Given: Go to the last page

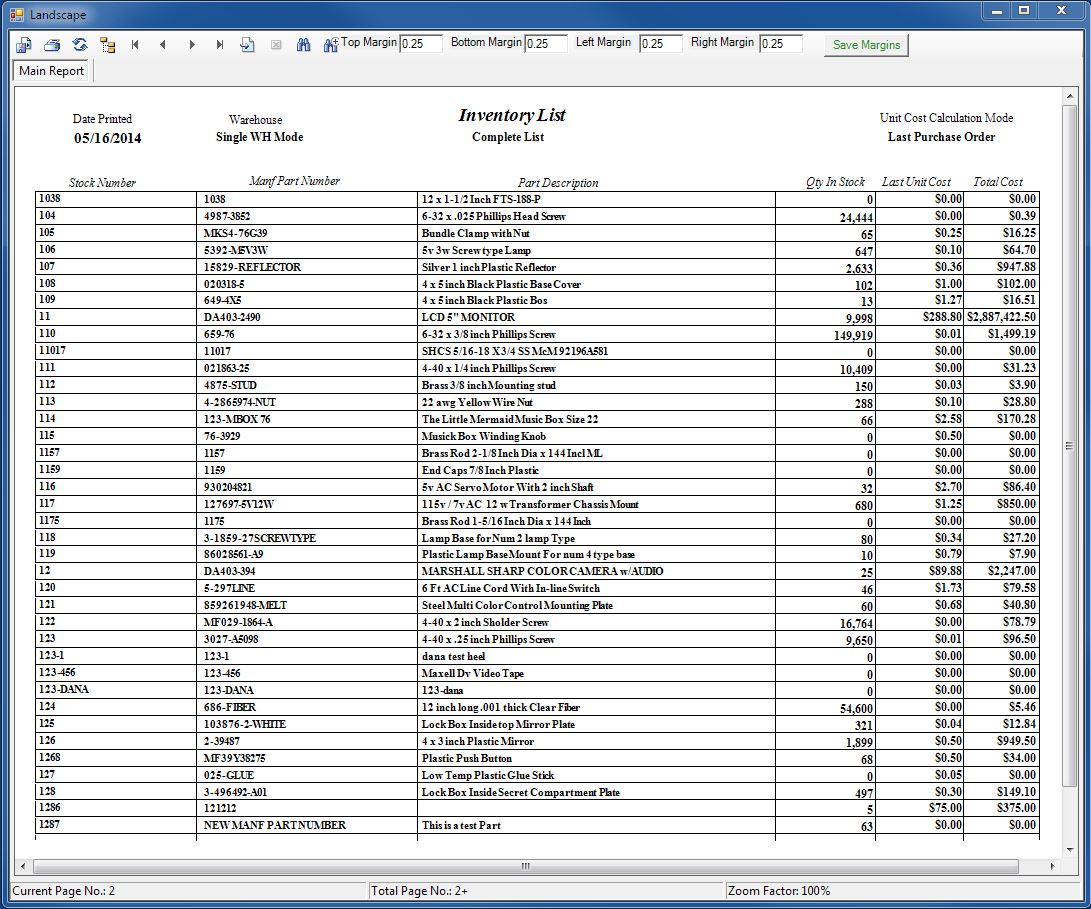Looking at the screenshot, I should (x=219, y=45).
